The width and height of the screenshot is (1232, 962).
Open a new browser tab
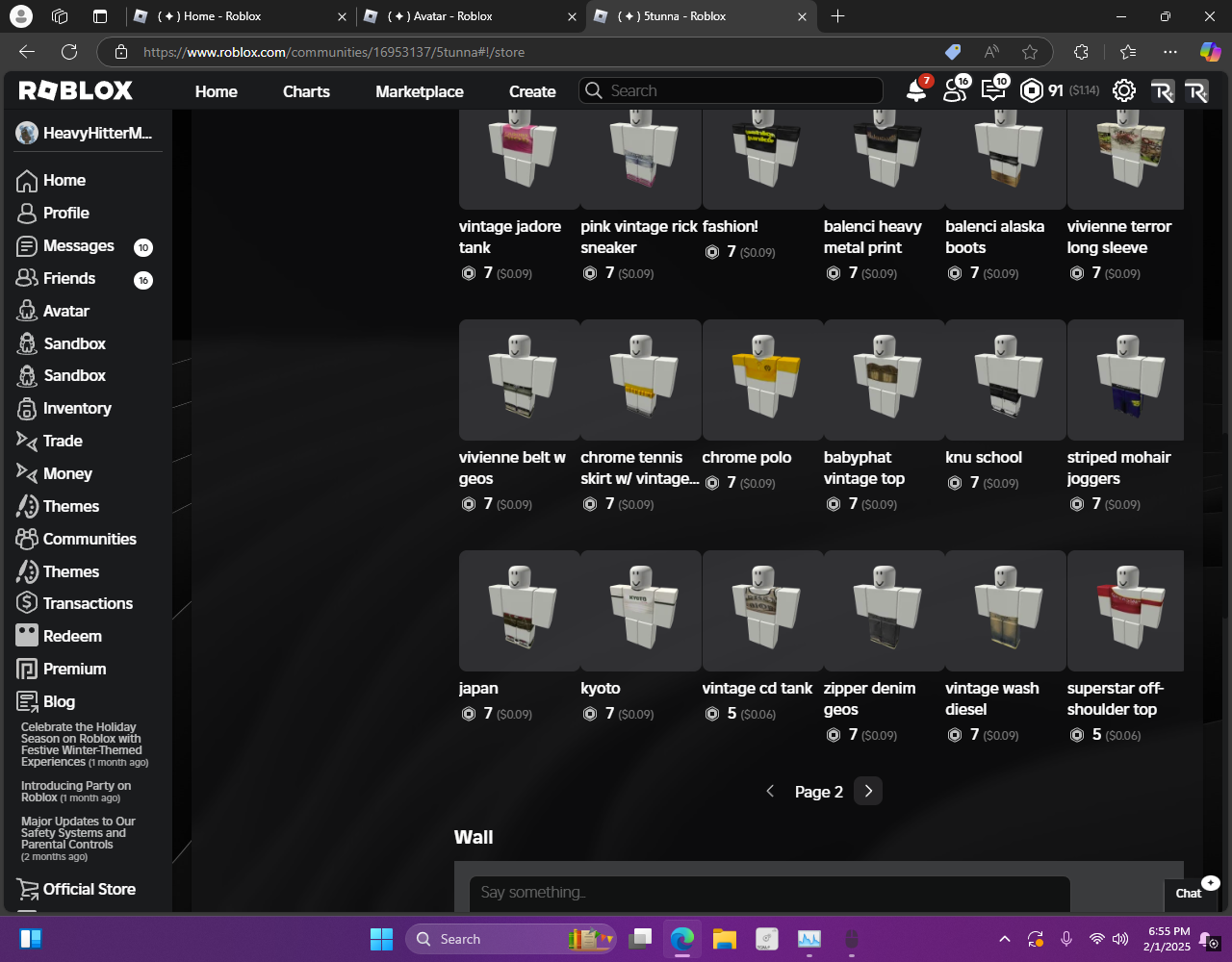837,16
